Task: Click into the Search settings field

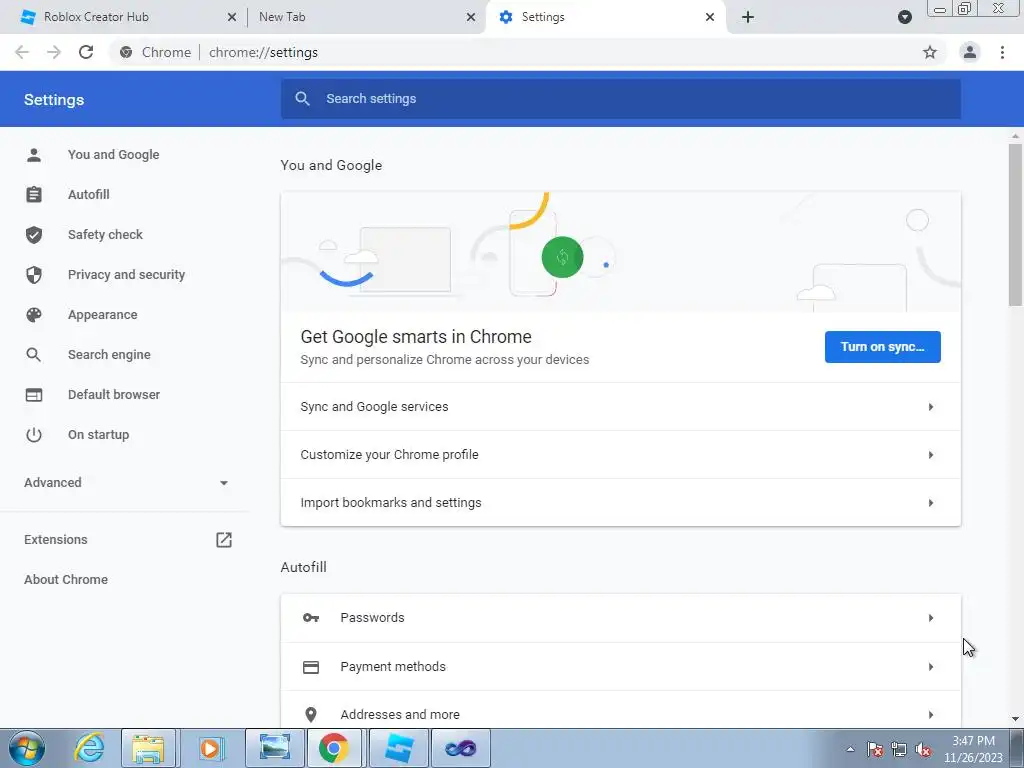Action: pos(620,99)
